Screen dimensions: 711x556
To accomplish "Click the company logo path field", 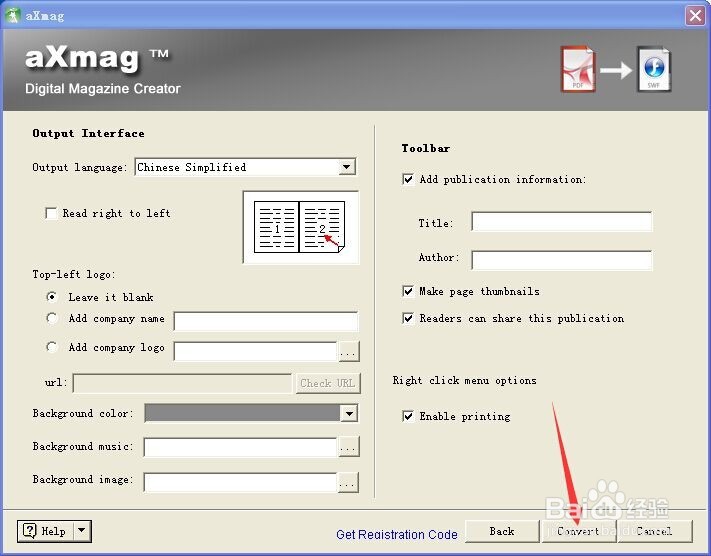I will [256, 351].
